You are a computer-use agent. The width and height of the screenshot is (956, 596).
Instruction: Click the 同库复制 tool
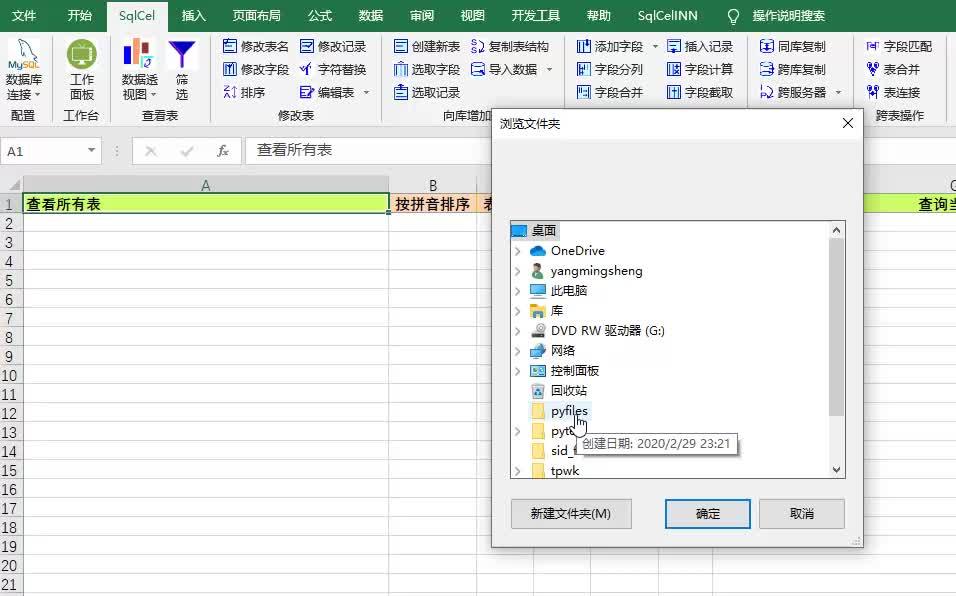[x=793, y=46]
